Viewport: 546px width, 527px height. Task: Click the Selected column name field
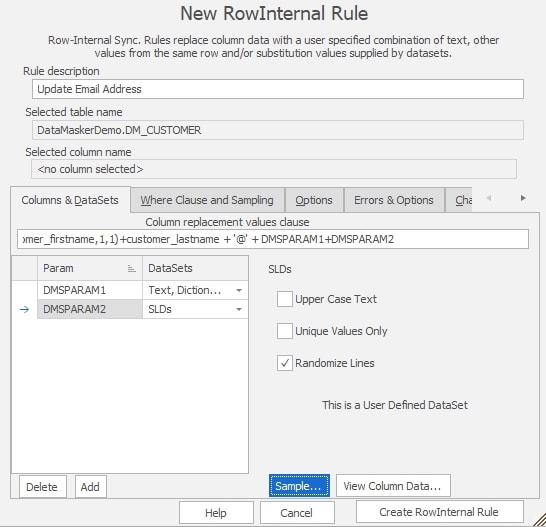point(274,169)
